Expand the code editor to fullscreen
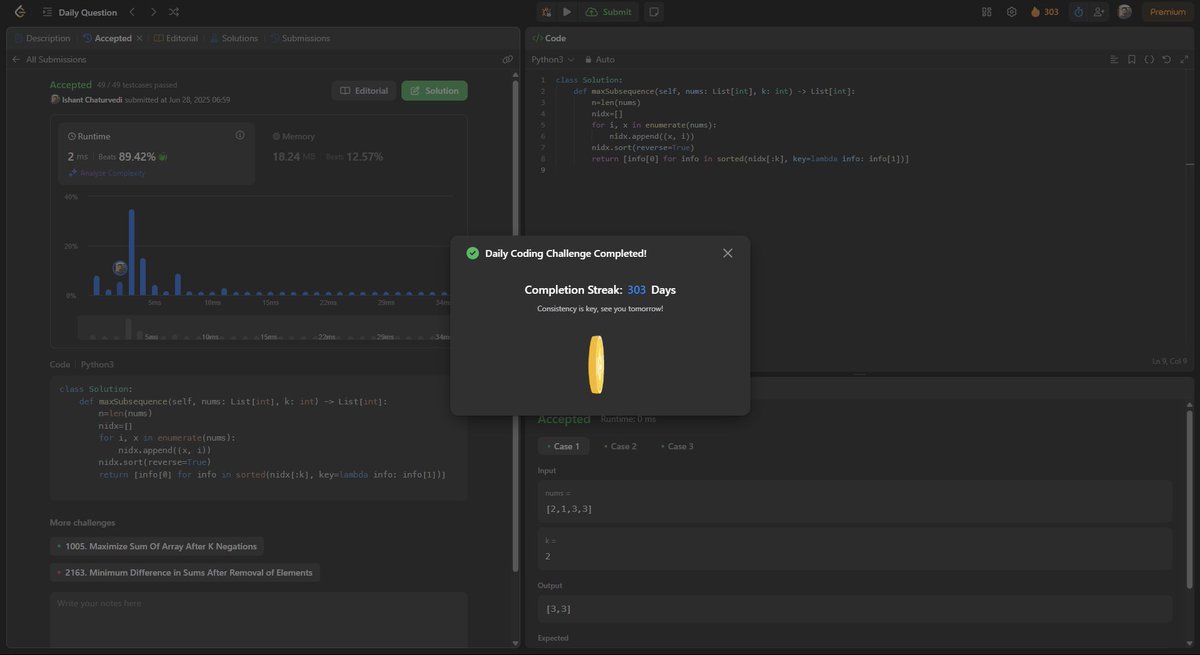1200x655 pixels. [1183, 59]
